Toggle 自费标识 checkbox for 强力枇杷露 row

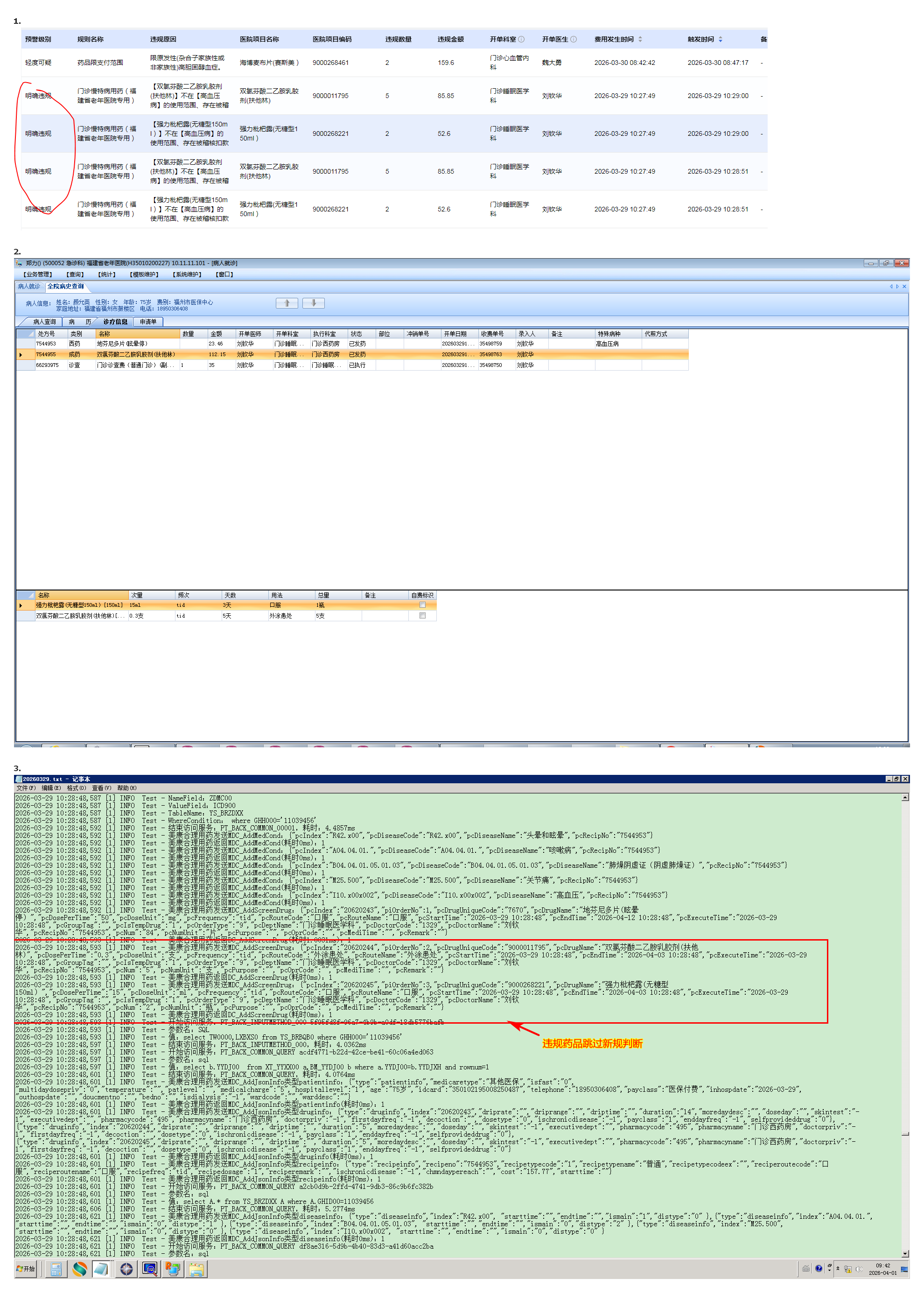(x=422, y=605)
